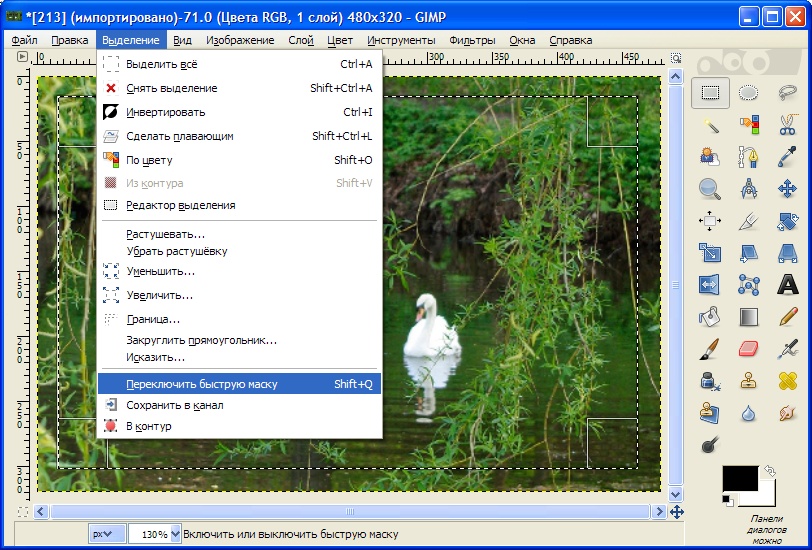Activate the Text tool
The width and height of the screenshot is (812, 550).
tap(787, 285)
